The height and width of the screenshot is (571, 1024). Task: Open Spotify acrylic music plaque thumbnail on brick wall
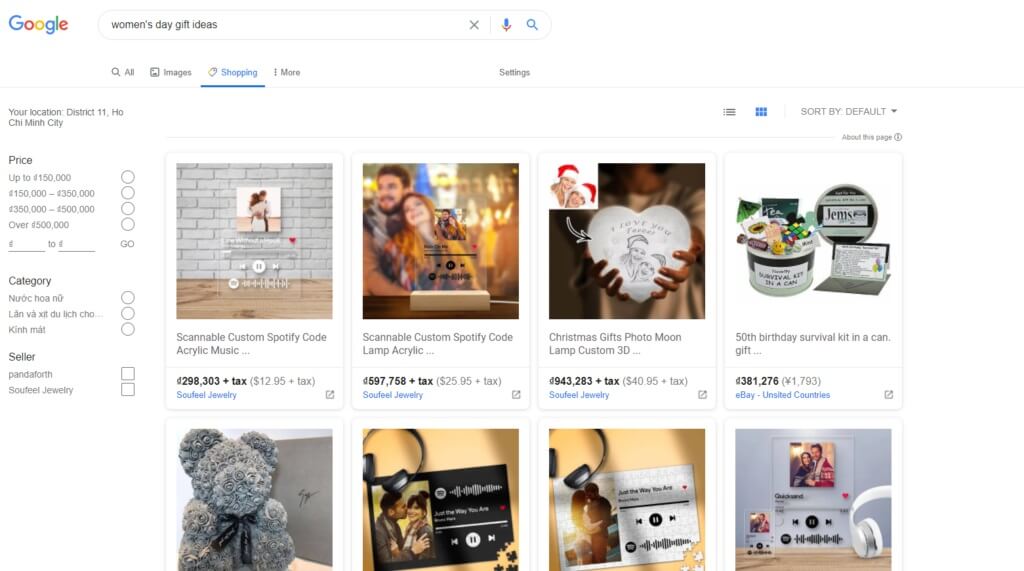254,241
